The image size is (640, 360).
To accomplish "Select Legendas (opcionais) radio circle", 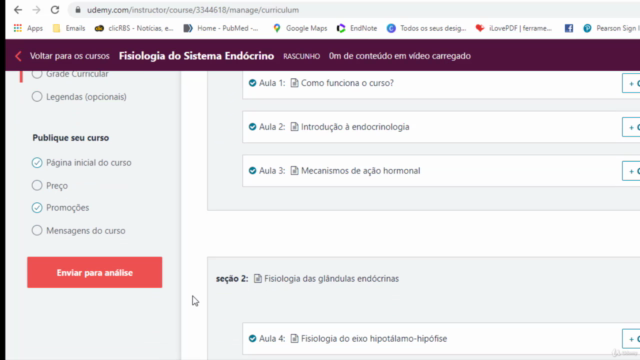I will (37, 97).
